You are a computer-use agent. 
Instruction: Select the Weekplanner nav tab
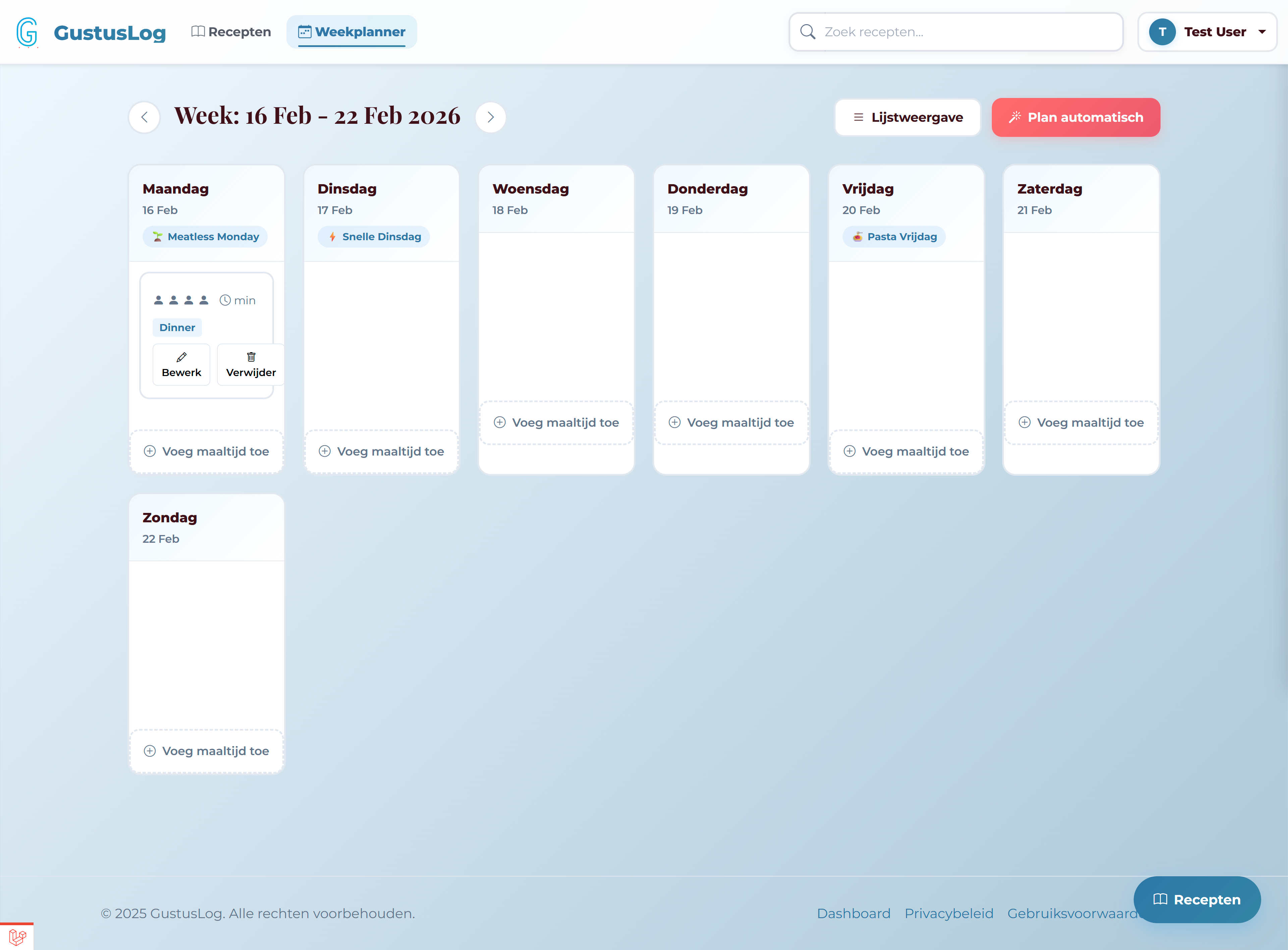[351, 32]
